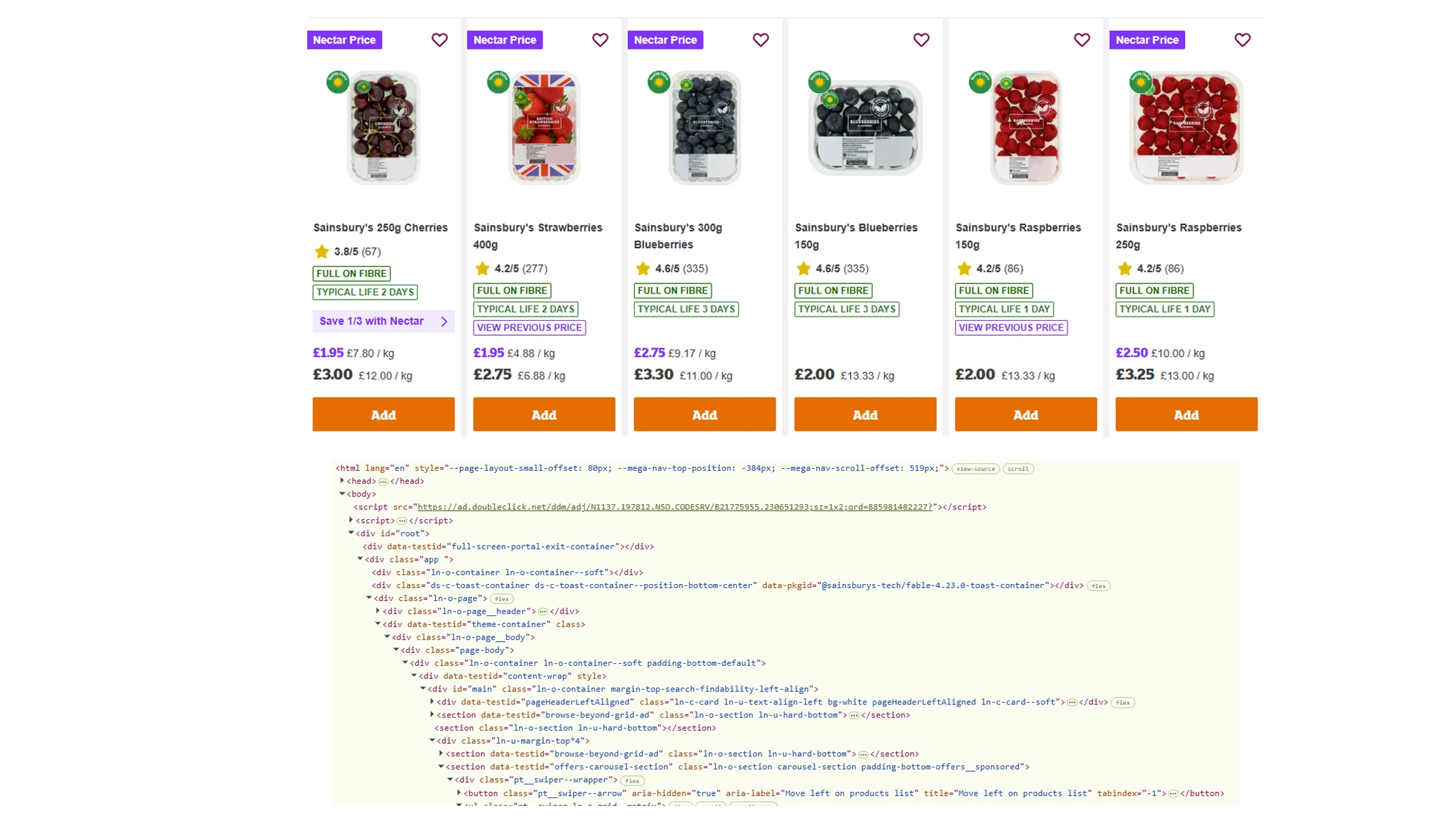Favourite Sainsbury's Strawberries 400g heart icon
This screenshot has height=823, width=1456.
[600, 40]
